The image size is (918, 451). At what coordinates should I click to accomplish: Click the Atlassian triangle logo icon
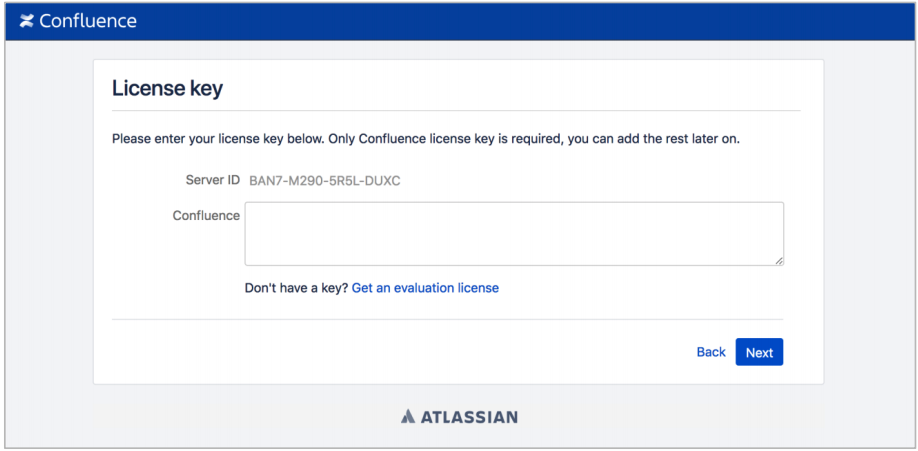pyautogui.click(x=408, y=416)
